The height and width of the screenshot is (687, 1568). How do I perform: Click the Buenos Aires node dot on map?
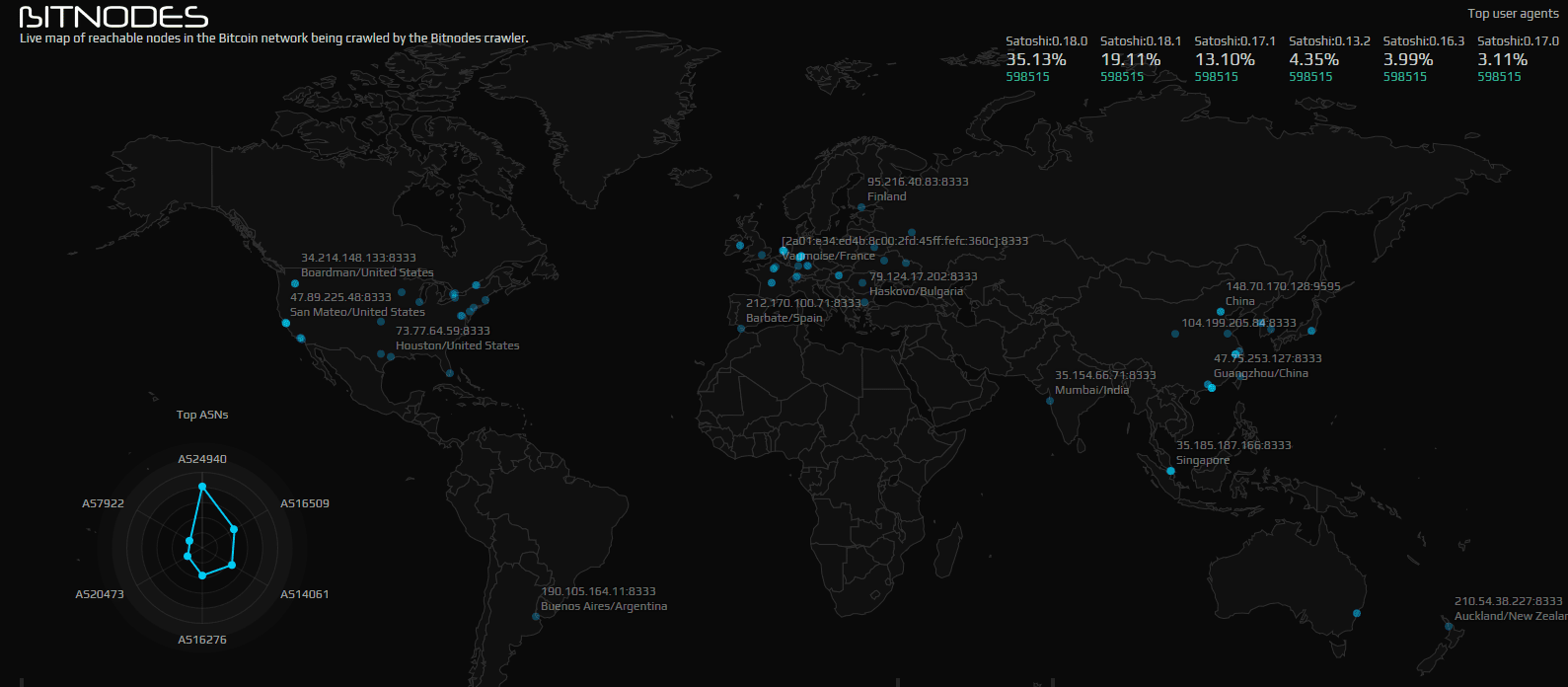[536, 616]
